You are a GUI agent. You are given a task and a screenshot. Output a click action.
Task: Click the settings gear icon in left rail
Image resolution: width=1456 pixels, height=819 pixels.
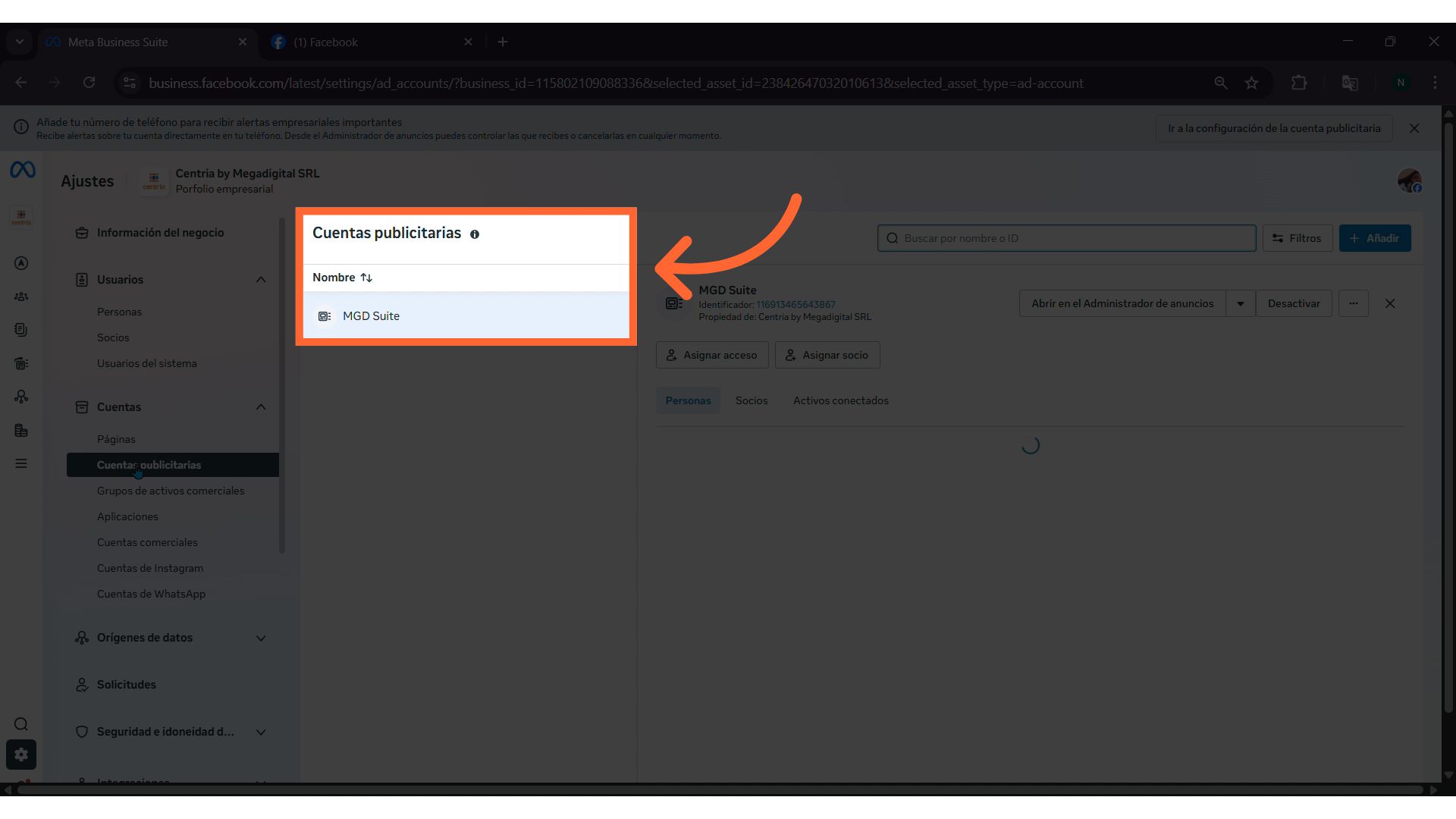21,755
